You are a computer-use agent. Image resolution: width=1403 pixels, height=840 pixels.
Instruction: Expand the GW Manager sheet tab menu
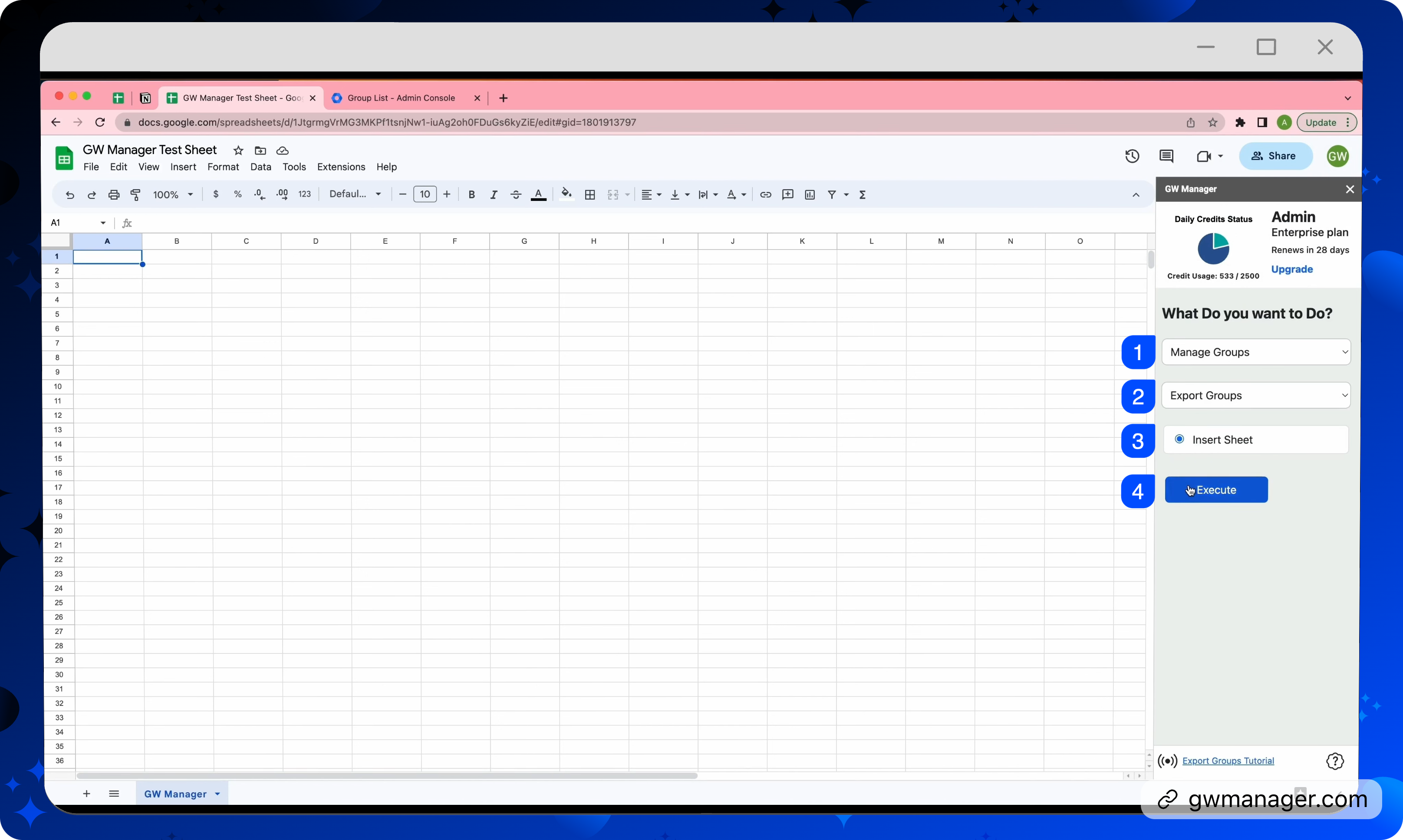217,794
